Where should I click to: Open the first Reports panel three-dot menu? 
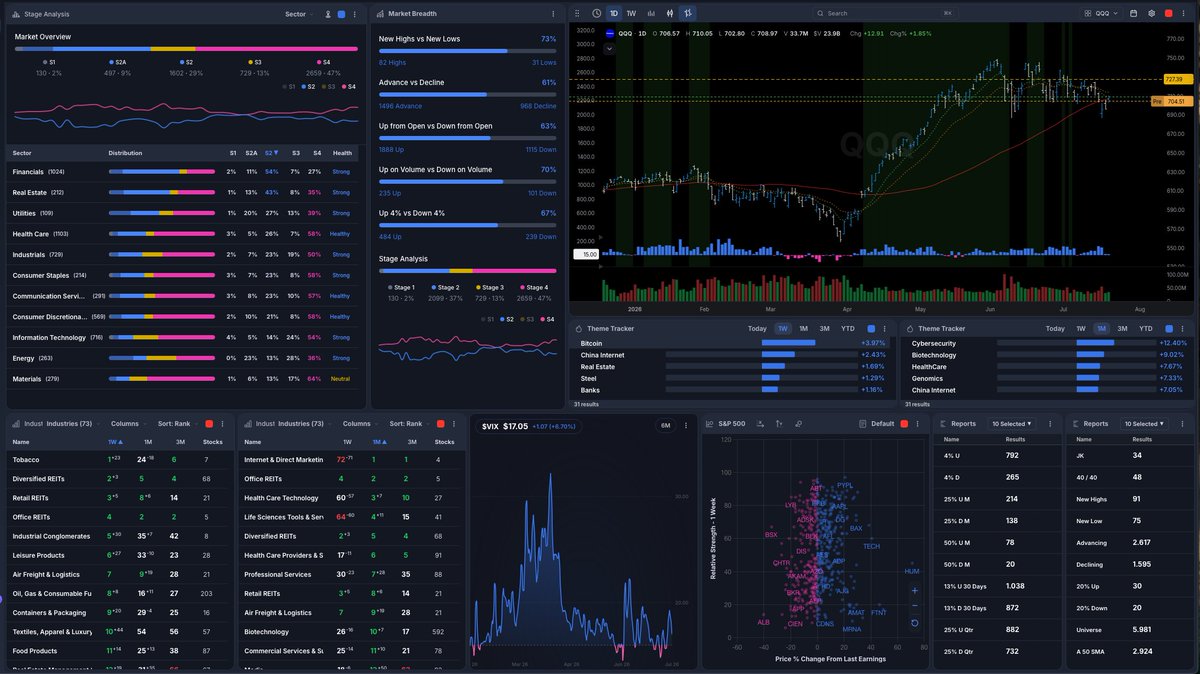pos(1050,423)
